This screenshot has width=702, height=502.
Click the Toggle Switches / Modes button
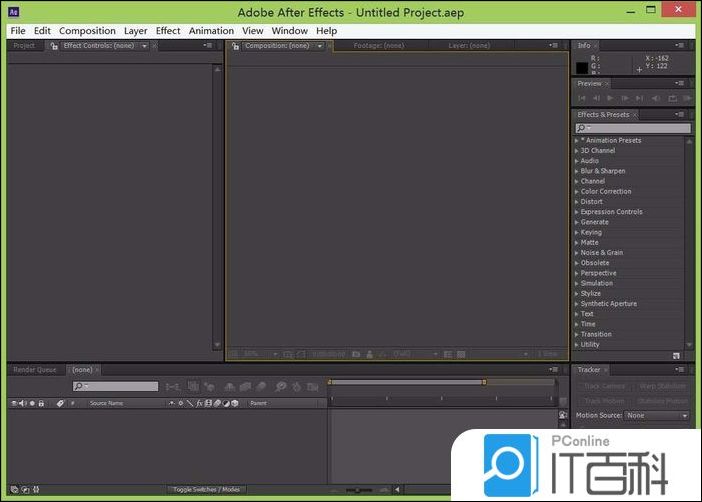[206, 490]
